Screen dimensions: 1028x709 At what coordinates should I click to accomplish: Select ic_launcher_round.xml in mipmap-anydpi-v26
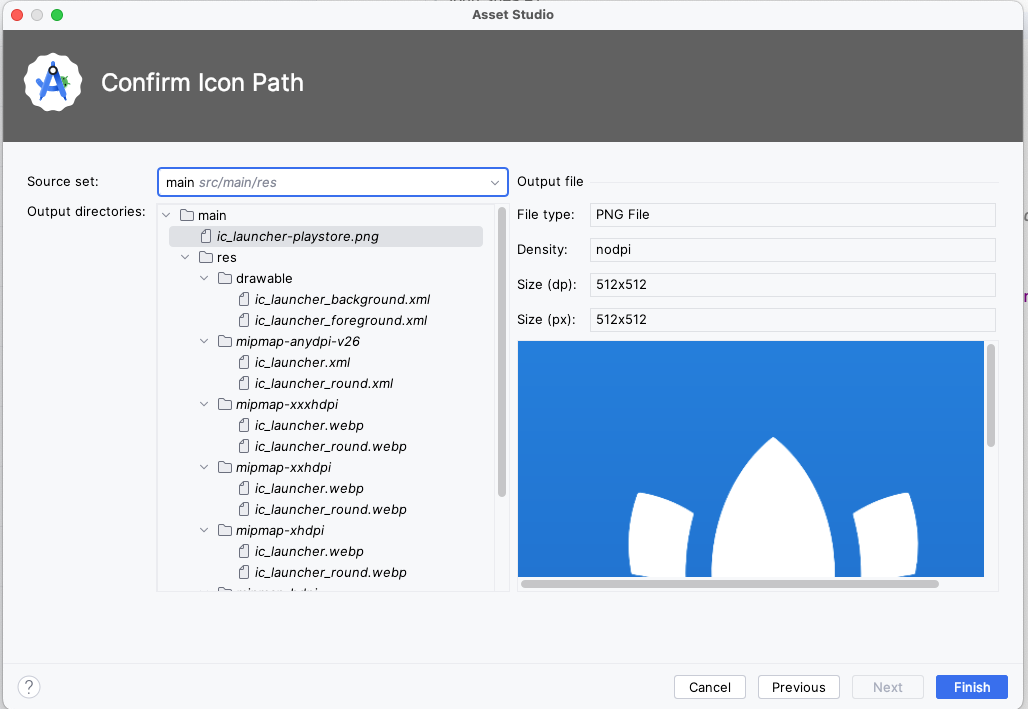323,383
